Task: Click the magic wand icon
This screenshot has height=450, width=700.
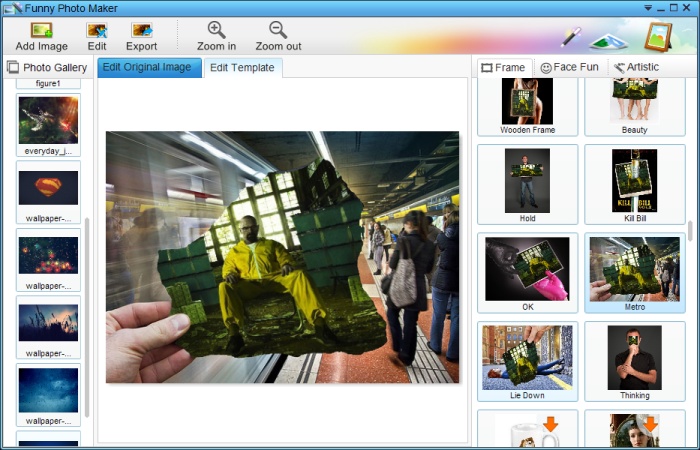Action: pos(571,37)
